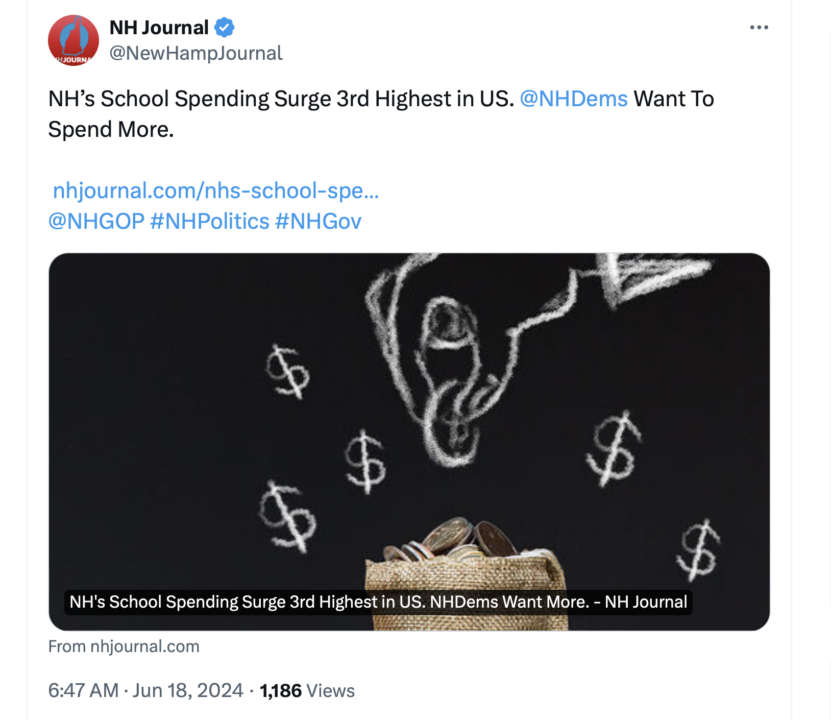Screen dimensions: 831x720
Task: Select the #NHPolitics hashtag
Action: tap(209, 220)
